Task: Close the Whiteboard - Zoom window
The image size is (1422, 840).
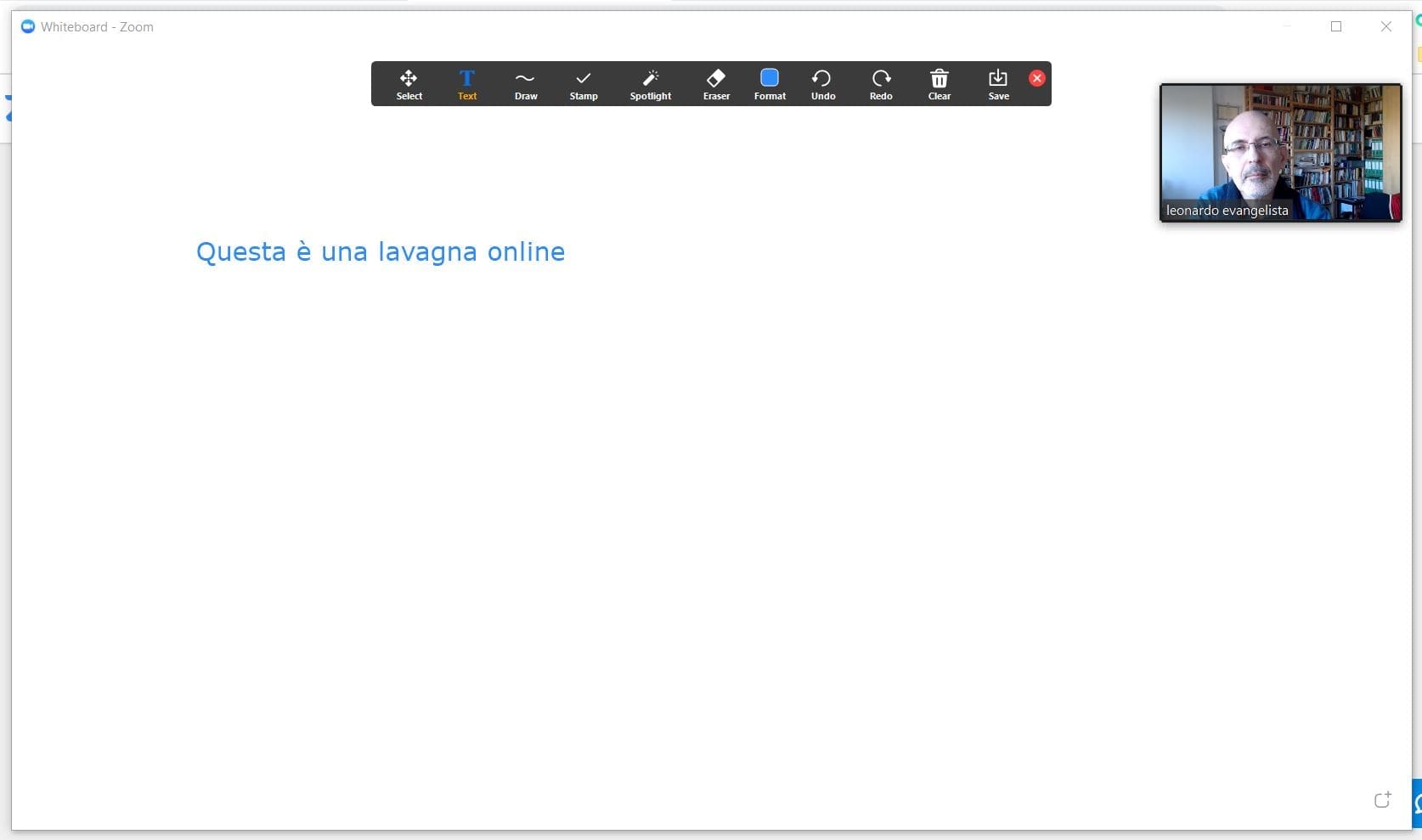Action: tap(1386, 26)
